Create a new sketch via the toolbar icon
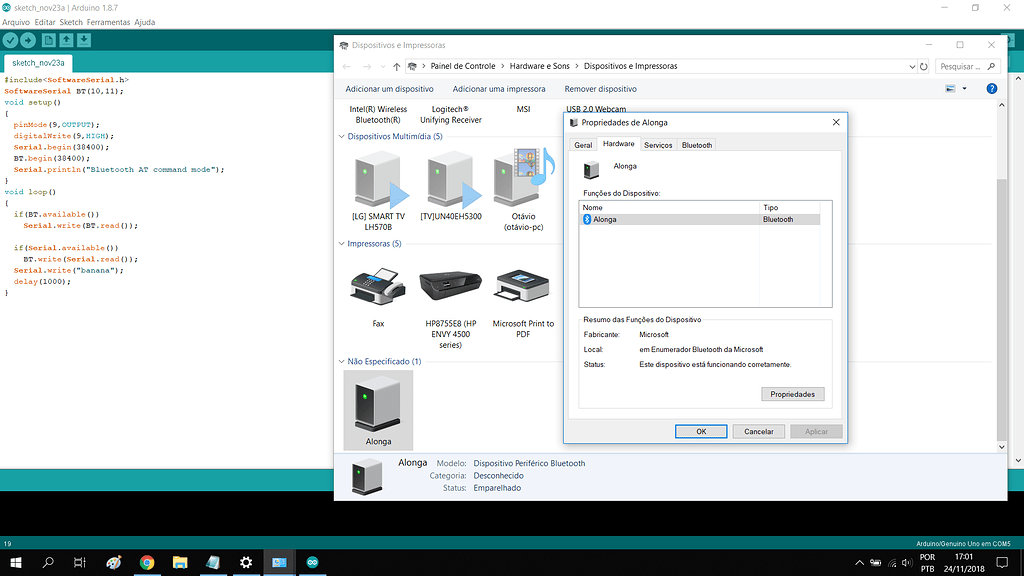Image resolution: width=1024 pixels, height=576 pixels. pyautogui.click(x=49, y=40)
